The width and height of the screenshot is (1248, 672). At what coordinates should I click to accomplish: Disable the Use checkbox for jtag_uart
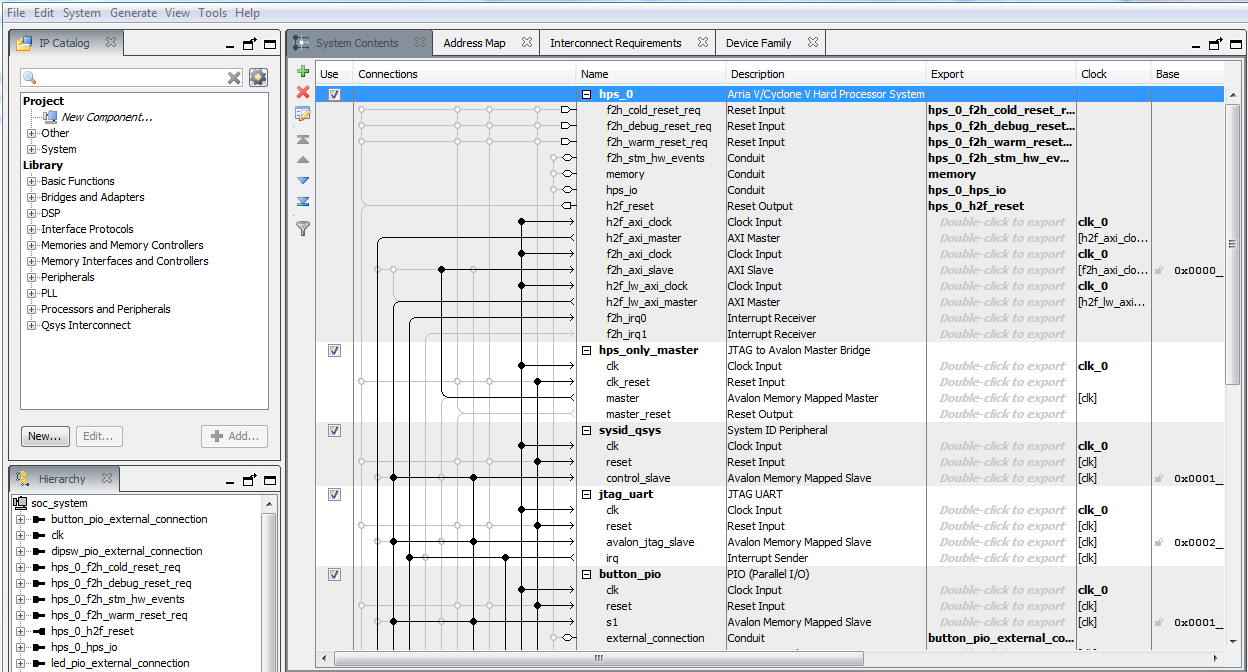pos(334,495)
